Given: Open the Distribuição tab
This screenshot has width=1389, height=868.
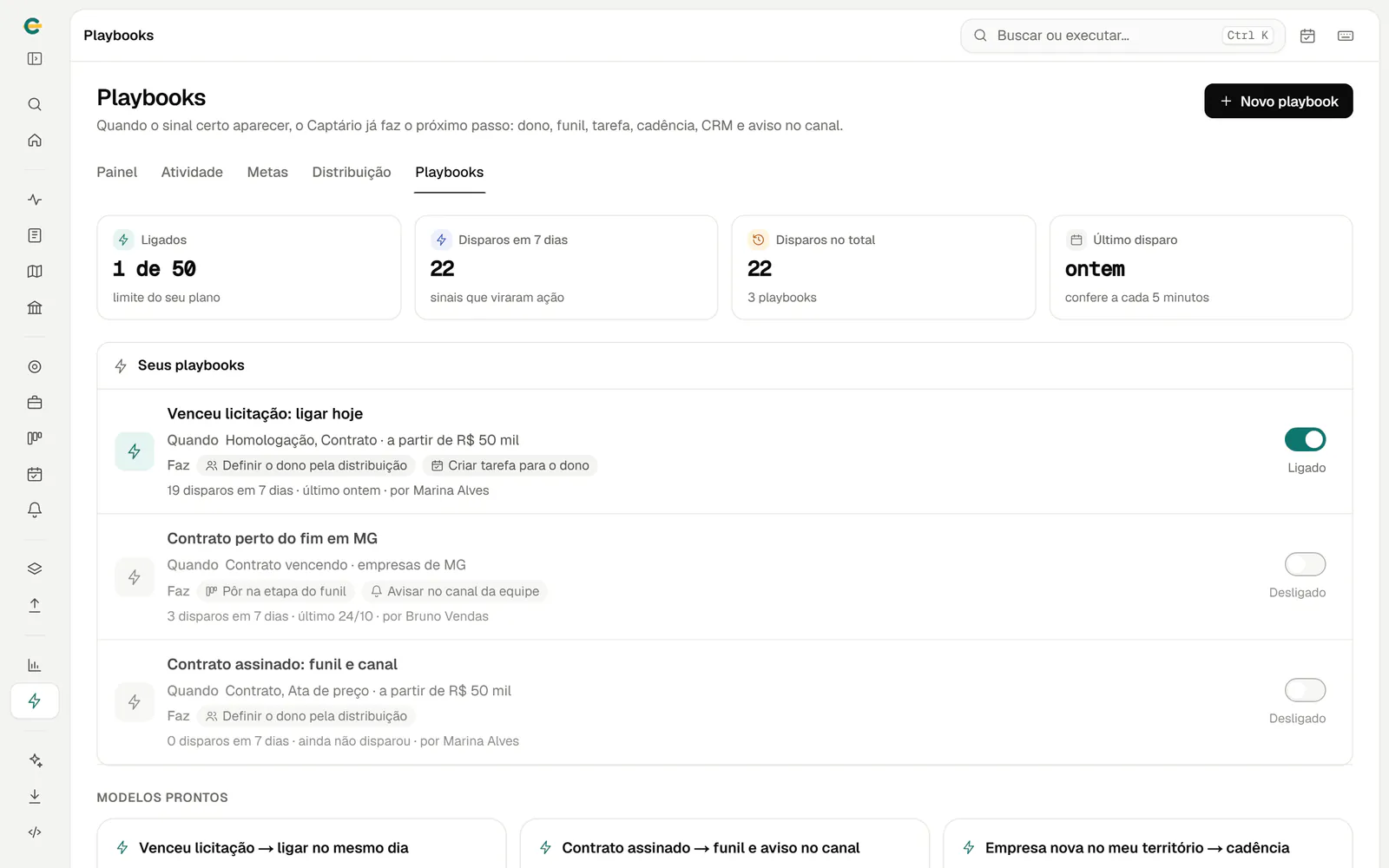Looking at the screenshot, I should tap(352, 172).
